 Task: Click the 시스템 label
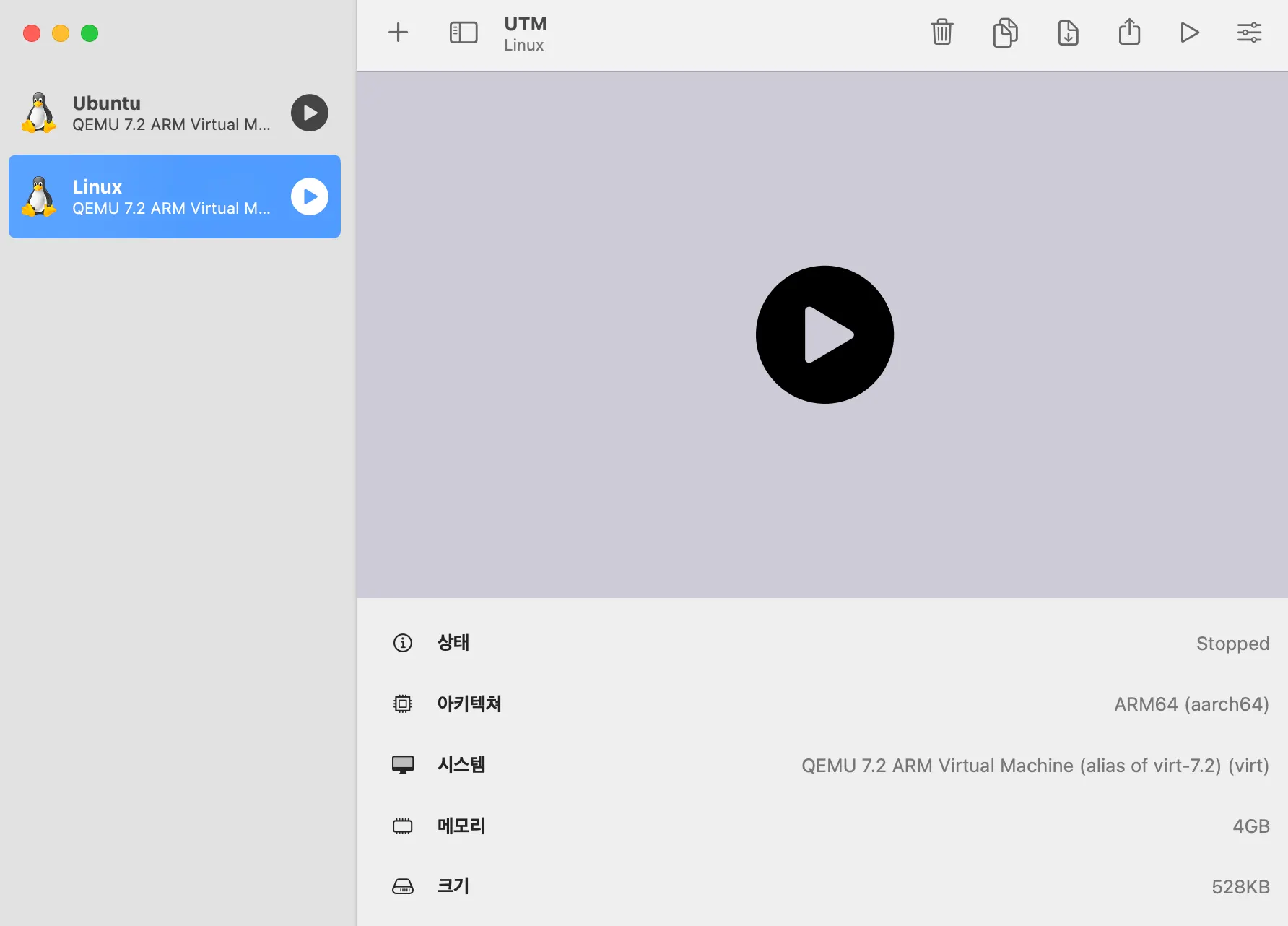(461, 765)
